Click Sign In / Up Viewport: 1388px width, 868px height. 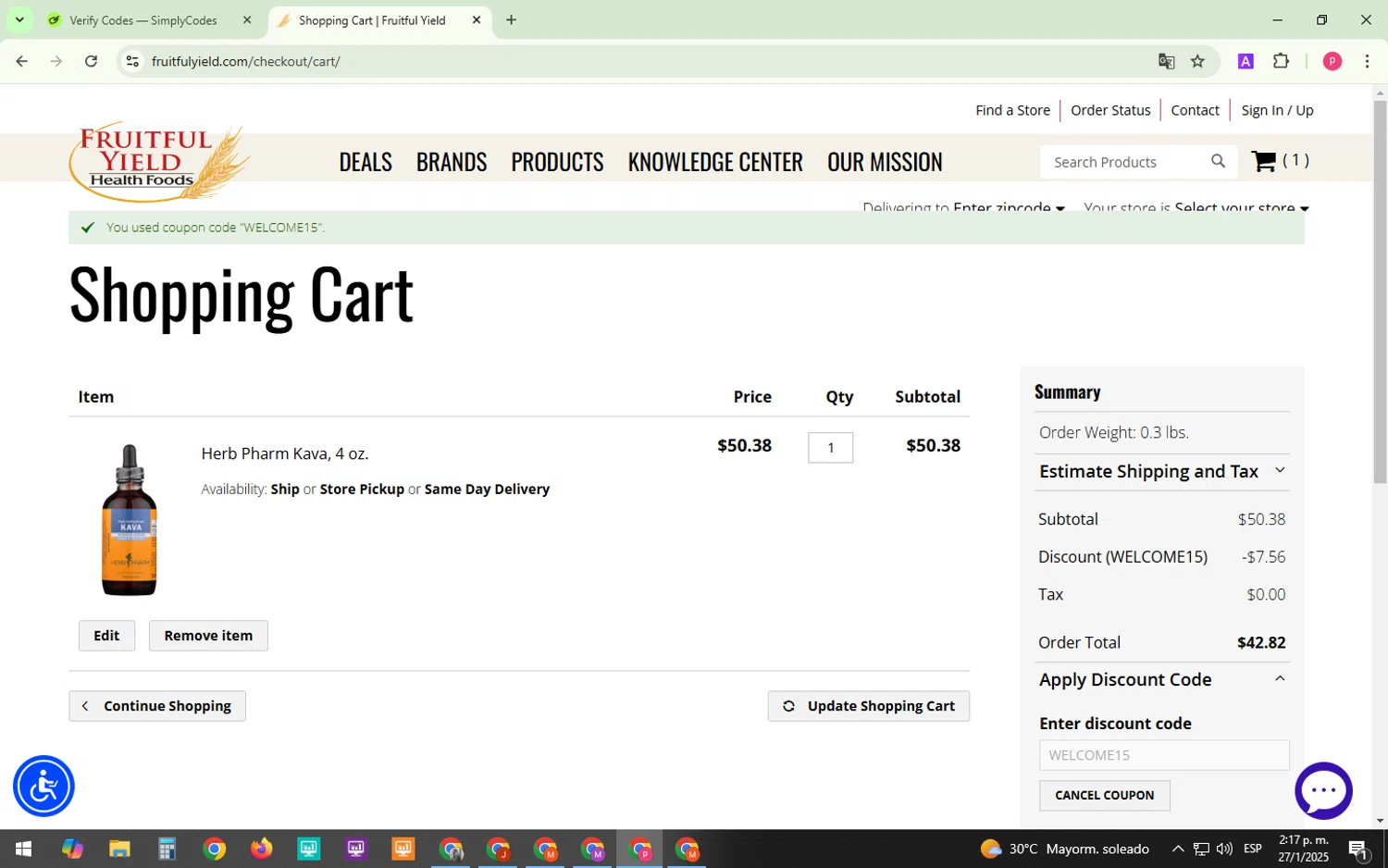1277,110
